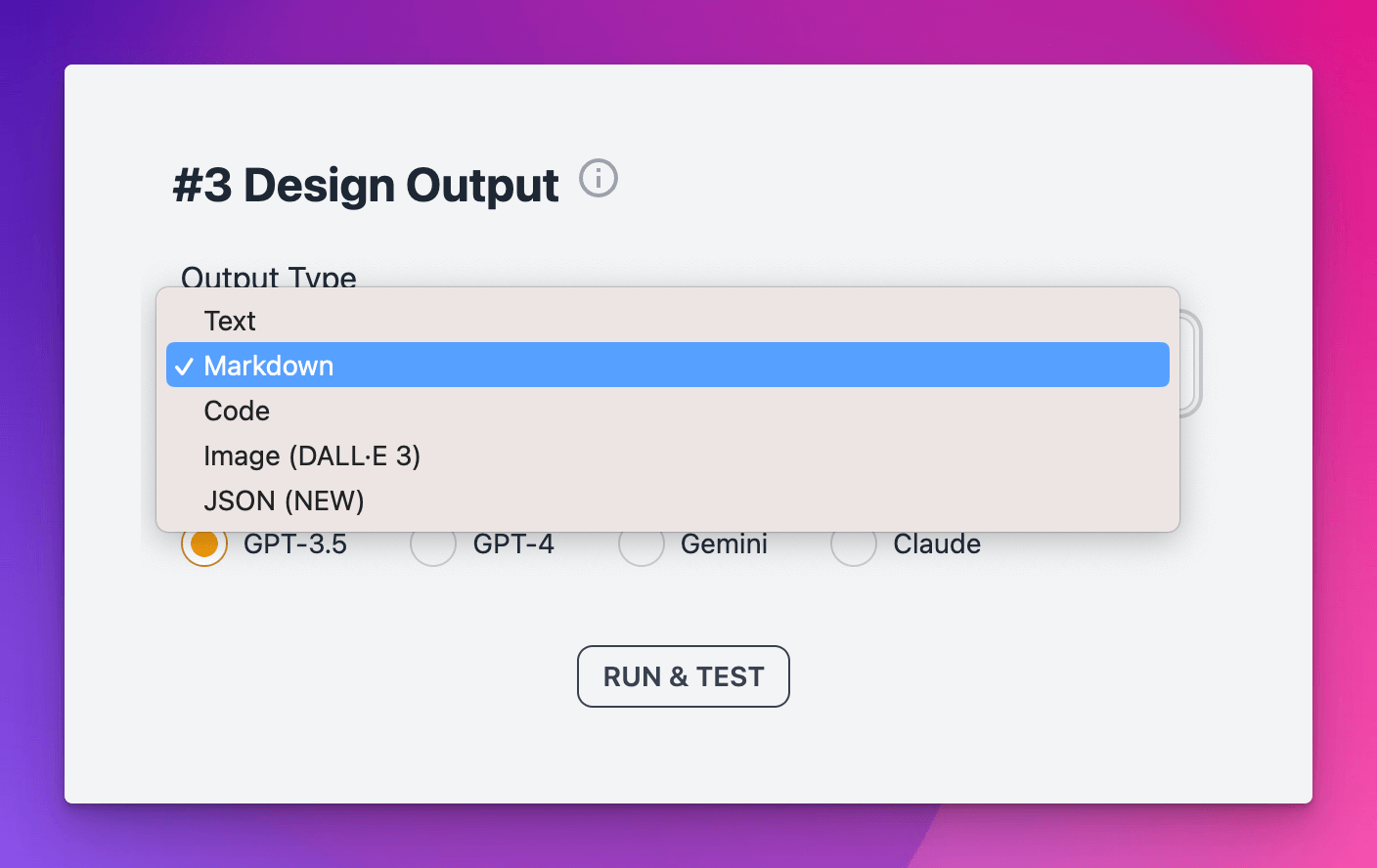The image size is (1377, 868).
Task: Click the info icon beside Design Output
Action: (x=599, y=178)
